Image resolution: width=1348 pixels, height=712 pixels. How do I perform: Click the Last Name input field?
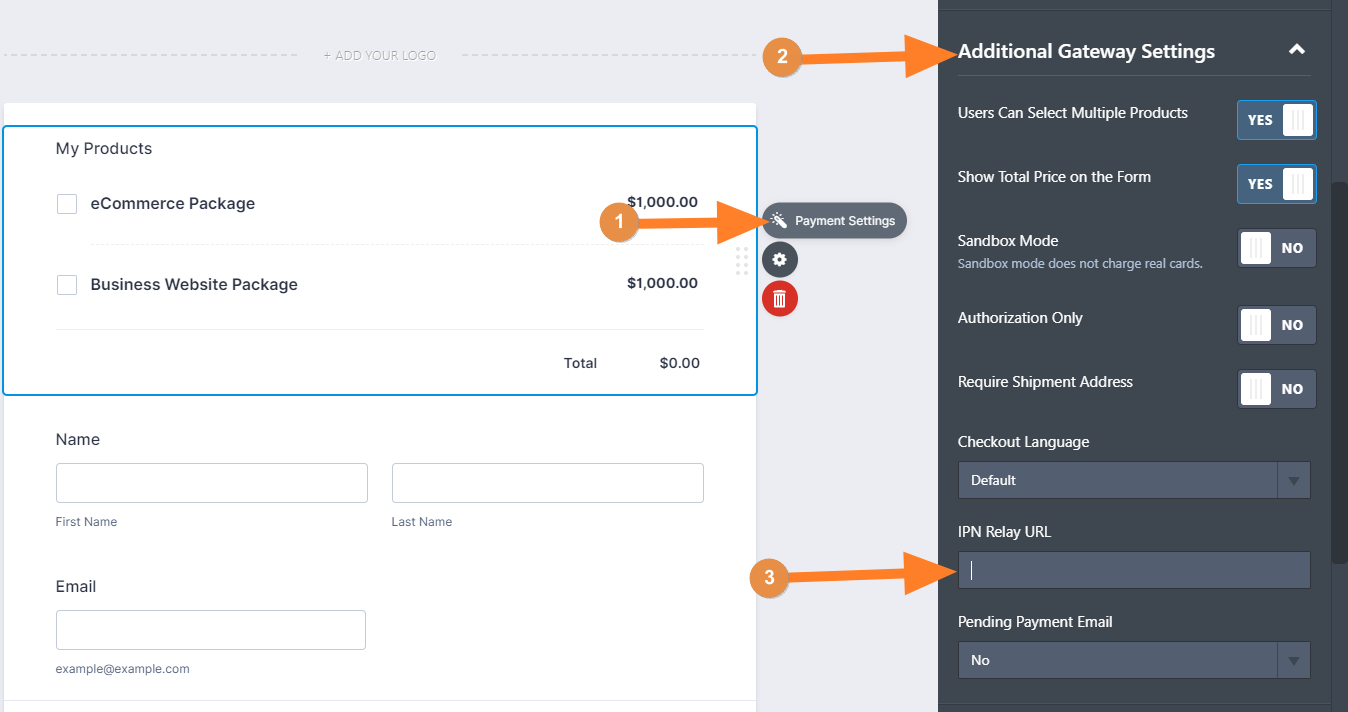(547, 483)
